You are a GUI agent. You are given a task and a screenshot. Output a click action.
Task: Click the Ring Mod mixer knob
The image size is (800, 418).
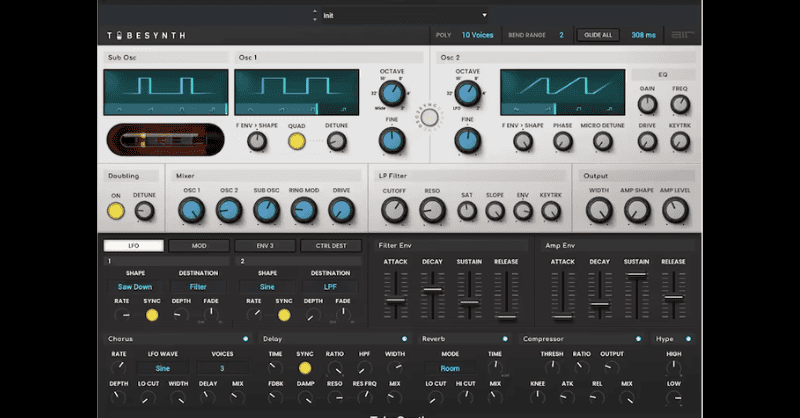point(304,210)
